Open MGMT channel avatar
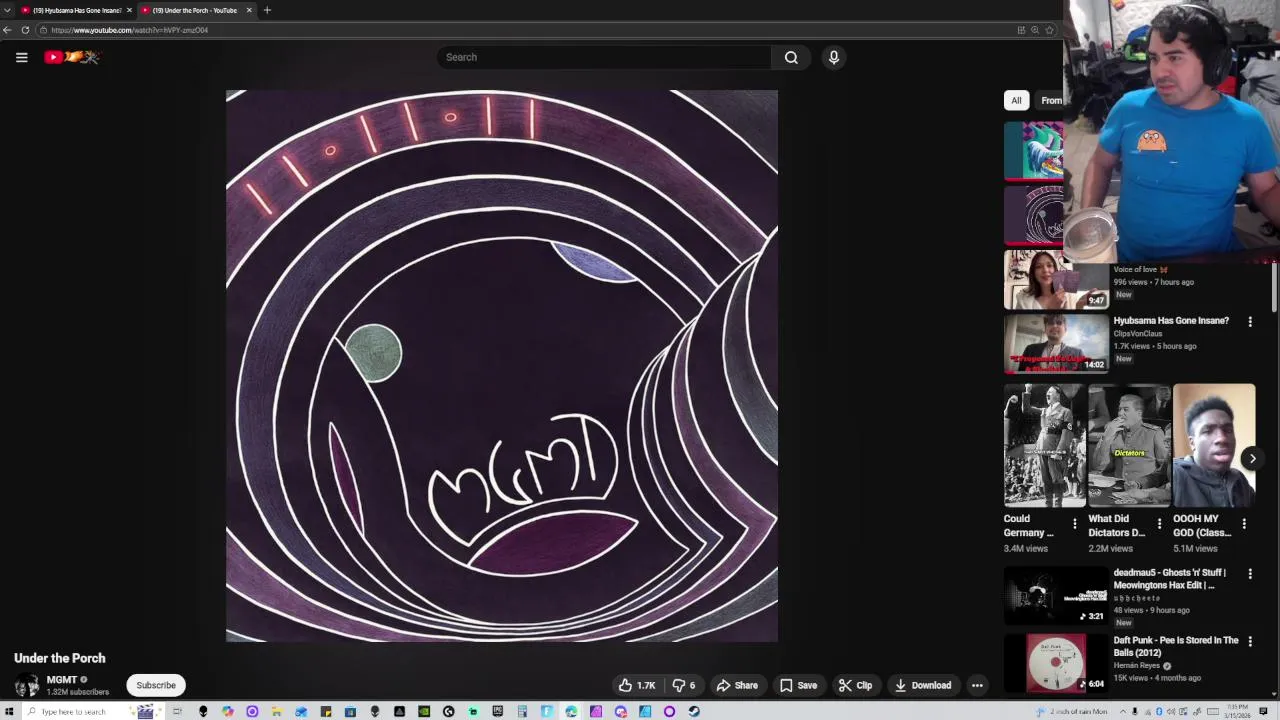This screenshot has width=1280, height=720. [x=27, y=685]
